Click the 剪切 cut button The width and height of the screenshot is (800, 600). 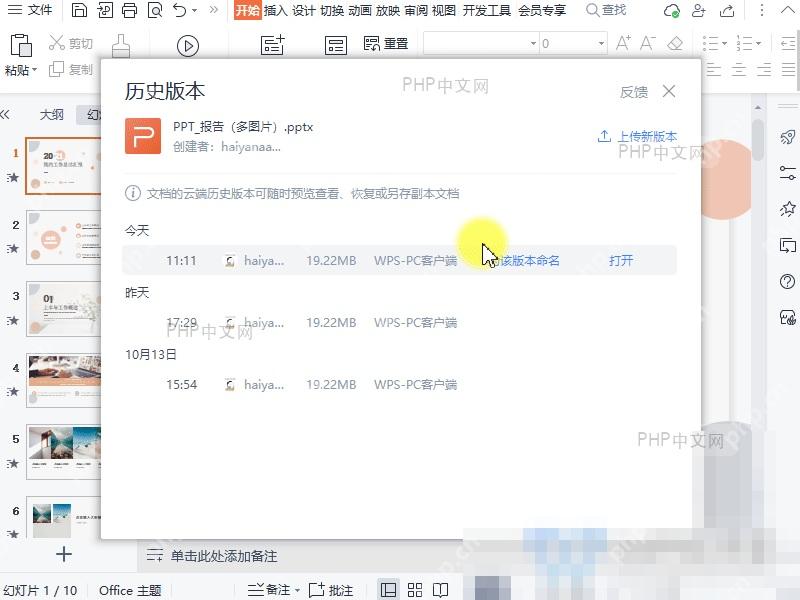click(x=71, y=43)
